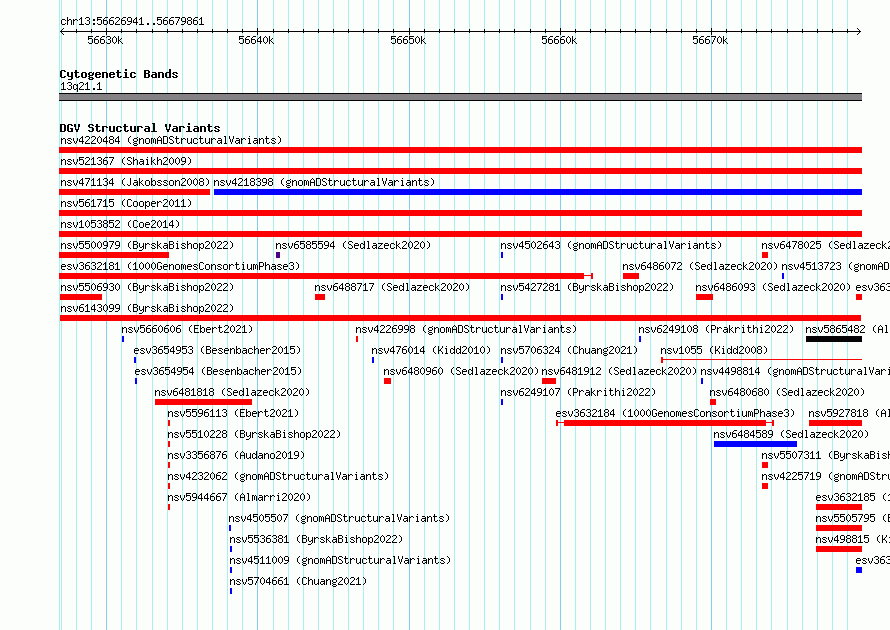This screenshot has width=890, height=630.
Task: Click nsv5506930 (ByrskaBishop2022) label
Action: [147, 287]
